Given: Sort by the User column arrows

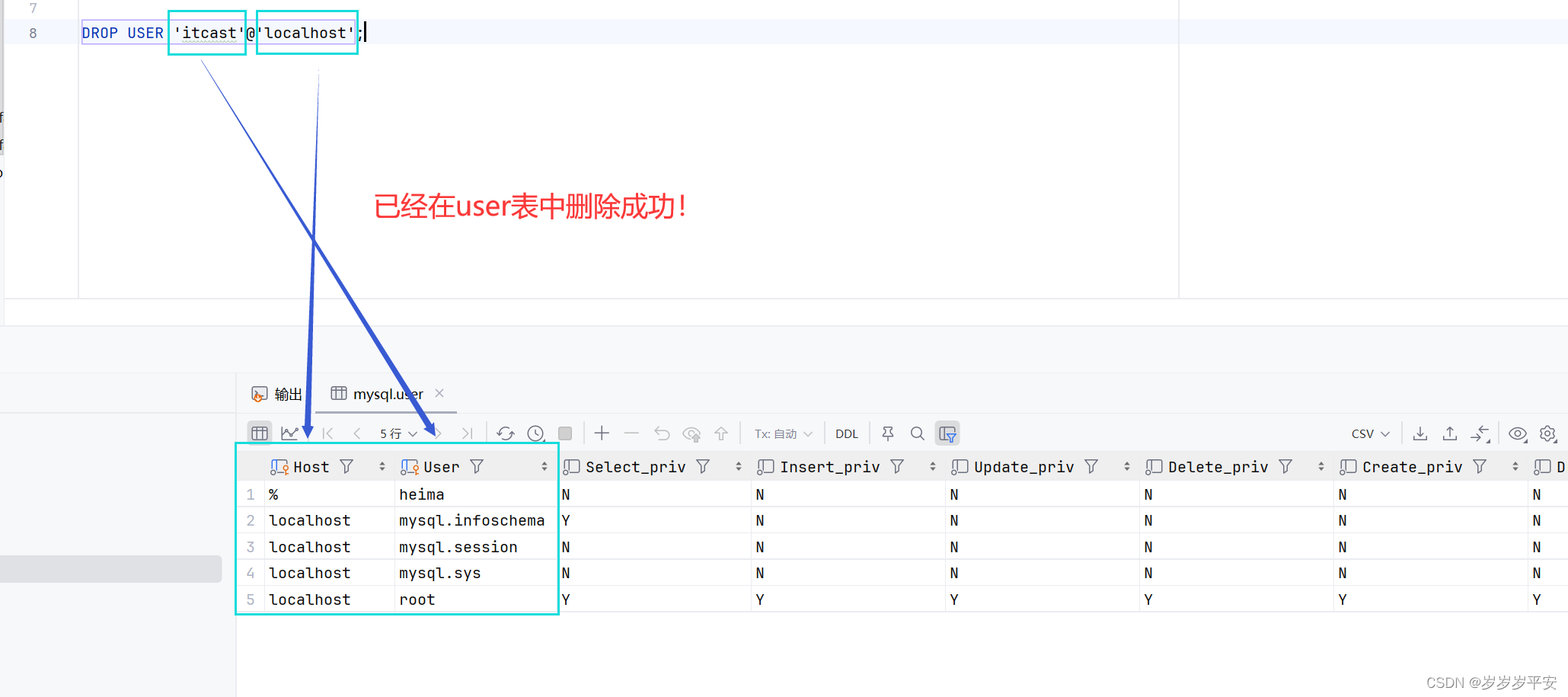Looking at the screenshot, I should point(544,466).
